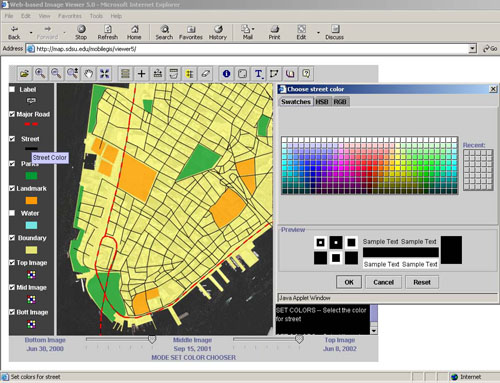This screenshot has height=383, width=500.
Task: Select the text T annotation tool
Action: tap(258, 74)
